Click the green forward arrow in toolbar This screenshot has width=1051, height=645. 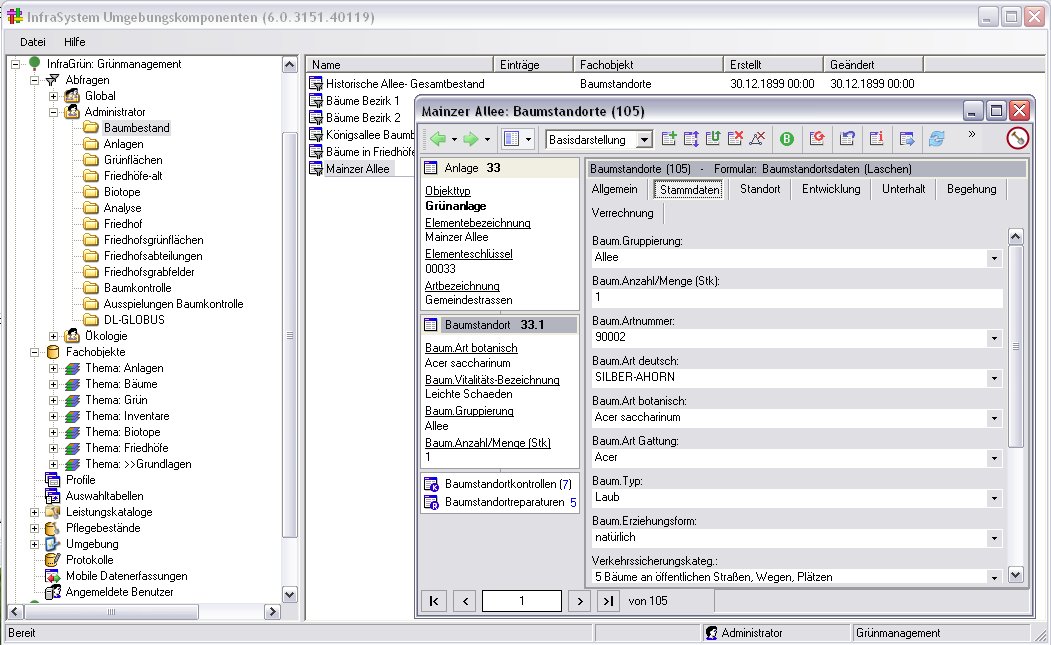(x=470, y=139)
